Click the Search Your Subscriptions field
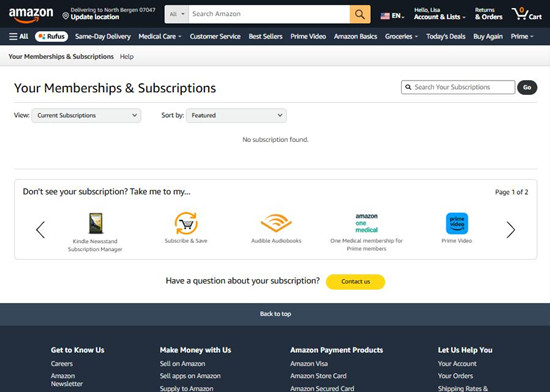Screen dimensions: 550x392 point(458,87)
